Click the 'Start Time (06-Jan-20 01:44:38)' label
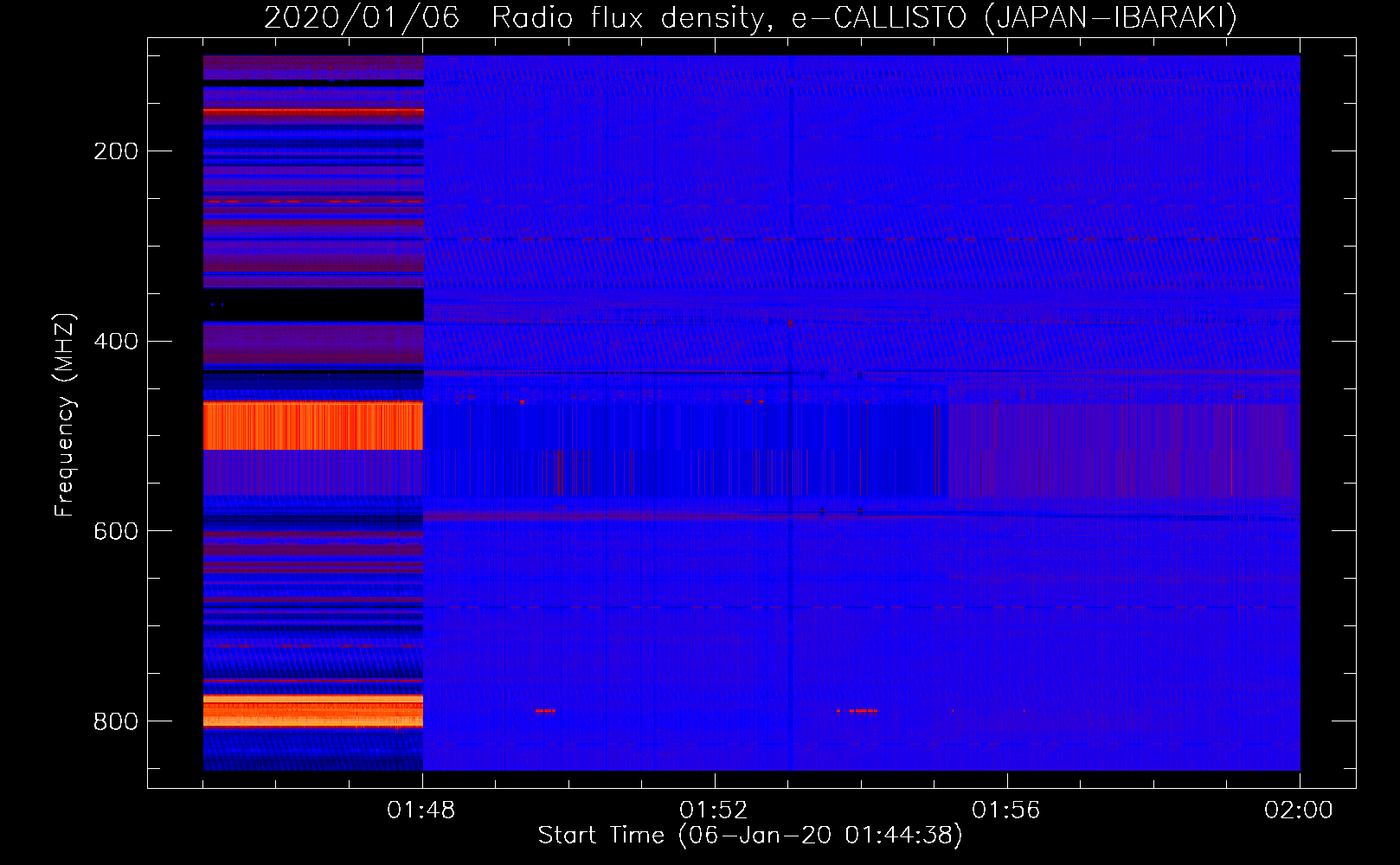Image resolution: width=1400 pixels, height=865 pixels. click(x=750, y=836)
